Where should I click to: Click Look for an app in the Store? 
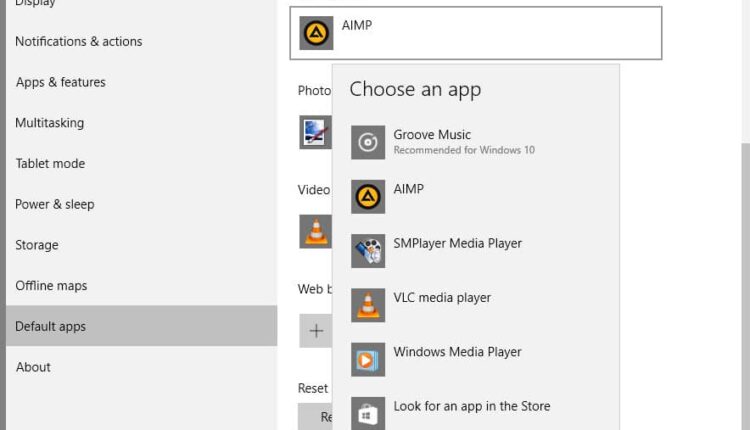(x=472, y=406)
